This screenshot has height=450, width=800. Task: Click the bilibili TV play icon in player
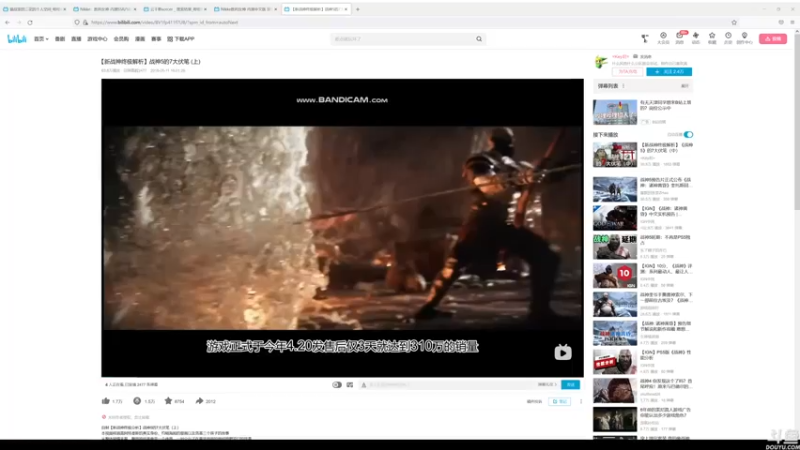(563, 352)
